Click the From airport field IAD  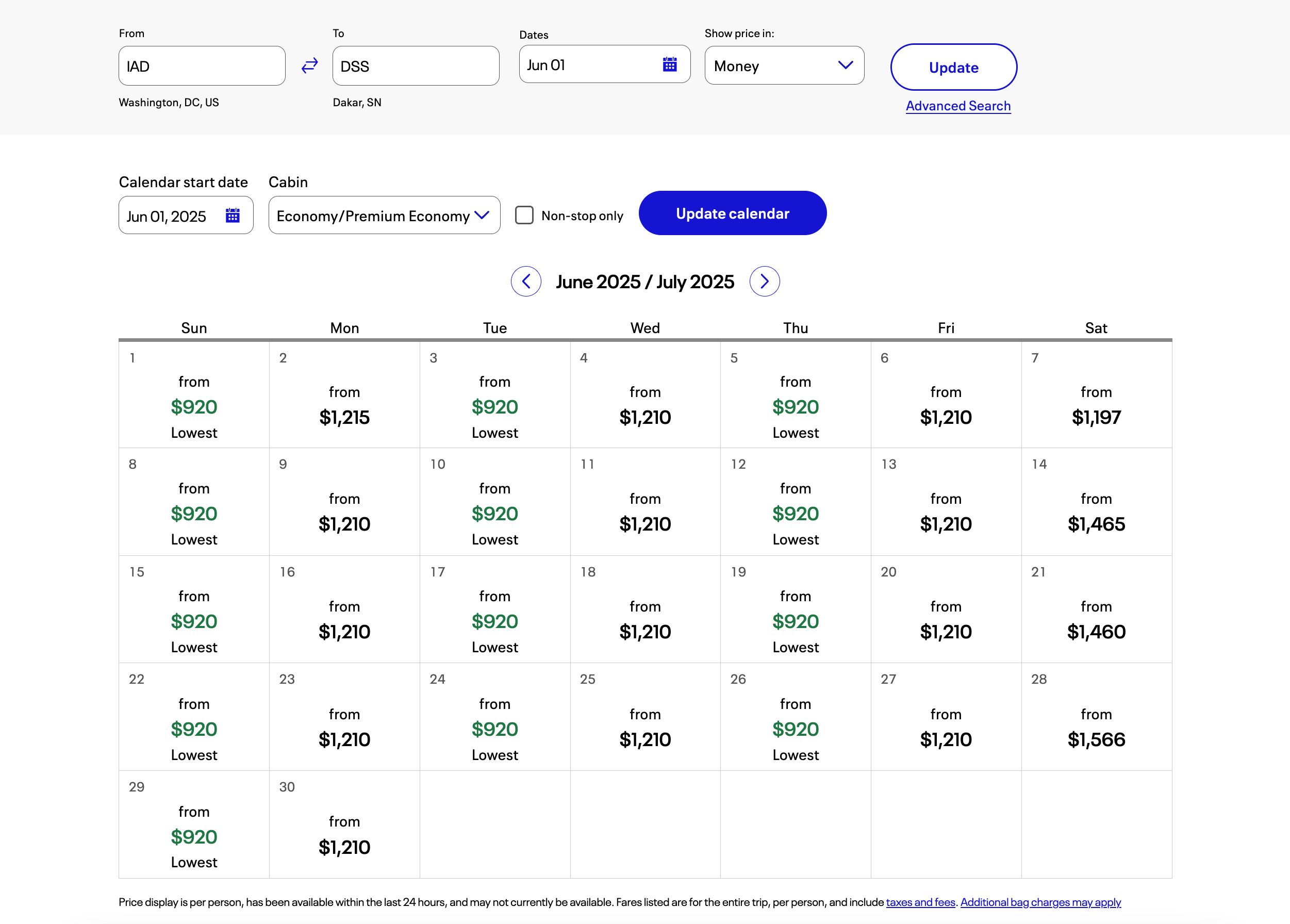tap(202, 66)
